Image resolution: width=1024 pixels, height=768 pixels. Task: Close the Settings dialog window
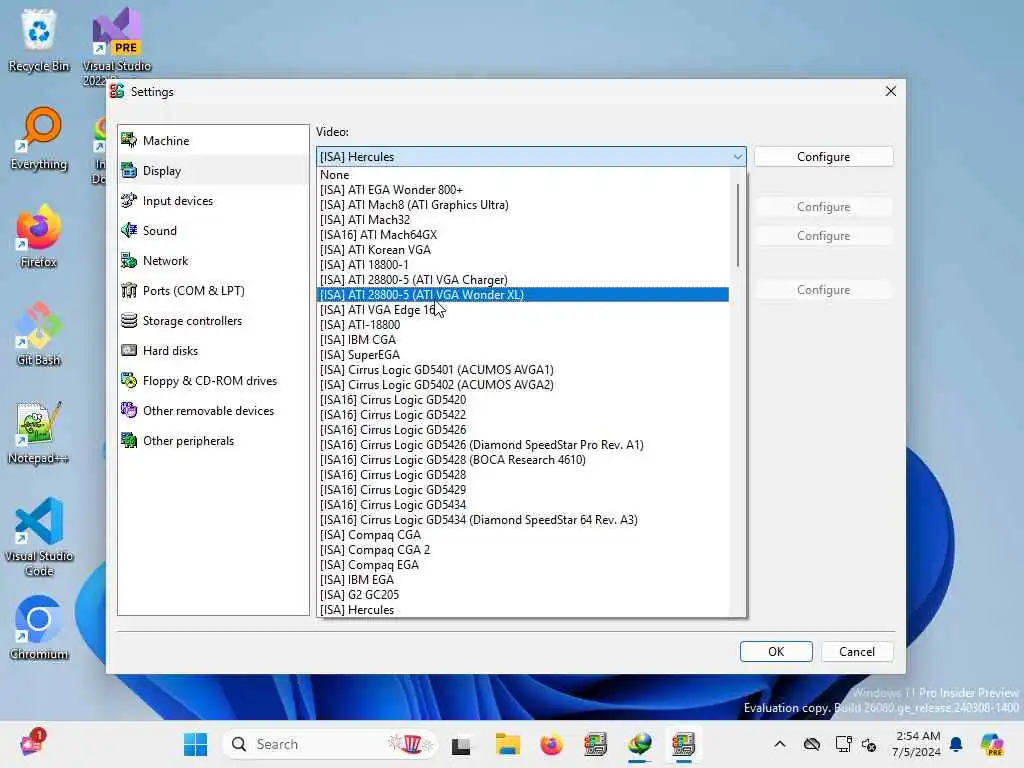pos(890,91)
